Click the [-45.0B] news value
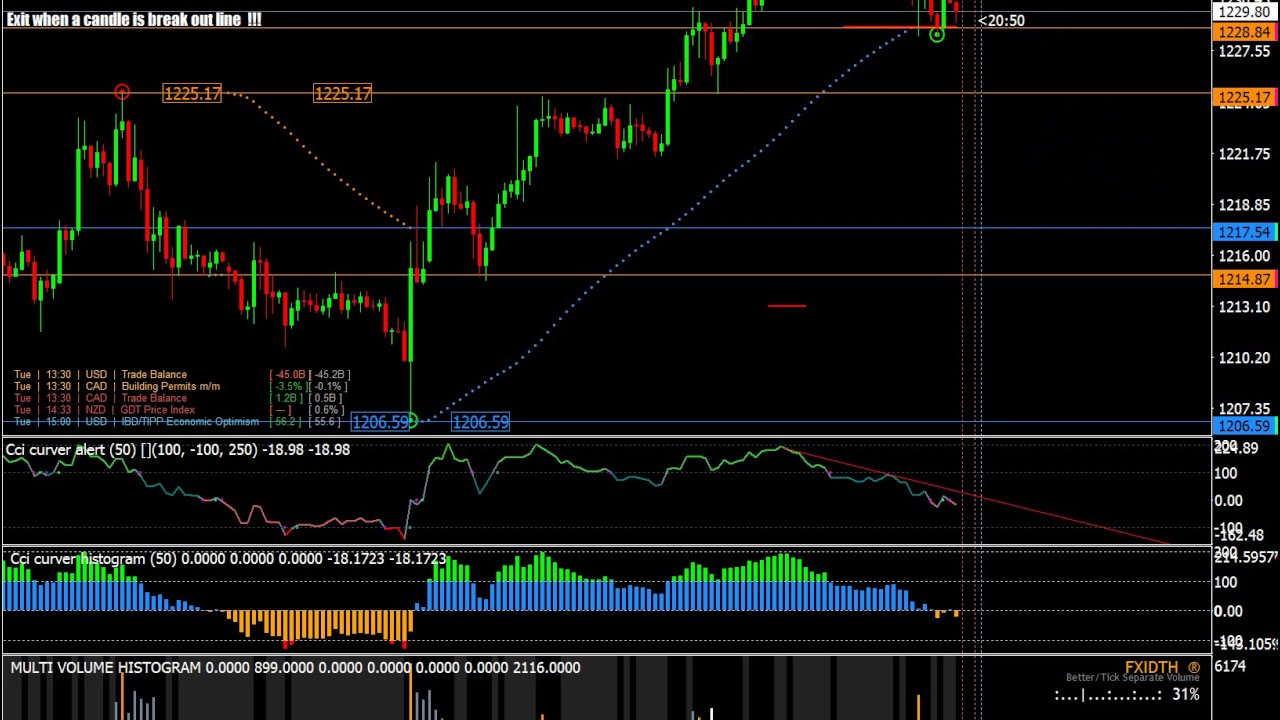Screen dimensions: 1280x720 click(x=288, y=374)
